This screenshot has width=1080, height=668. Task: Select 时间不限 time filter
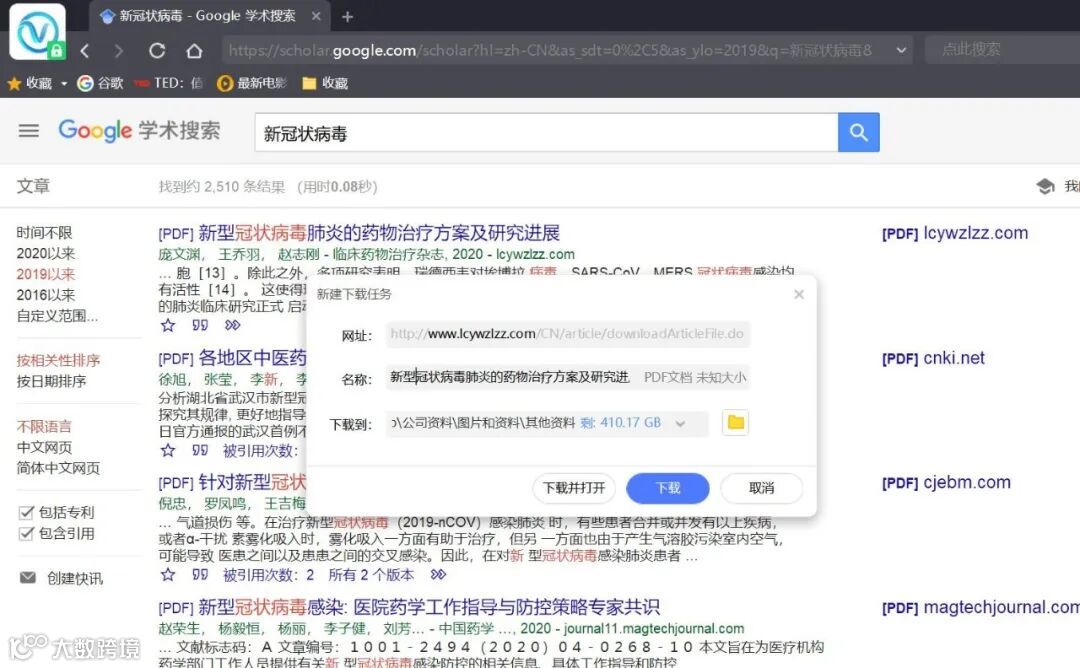[44, 233]
